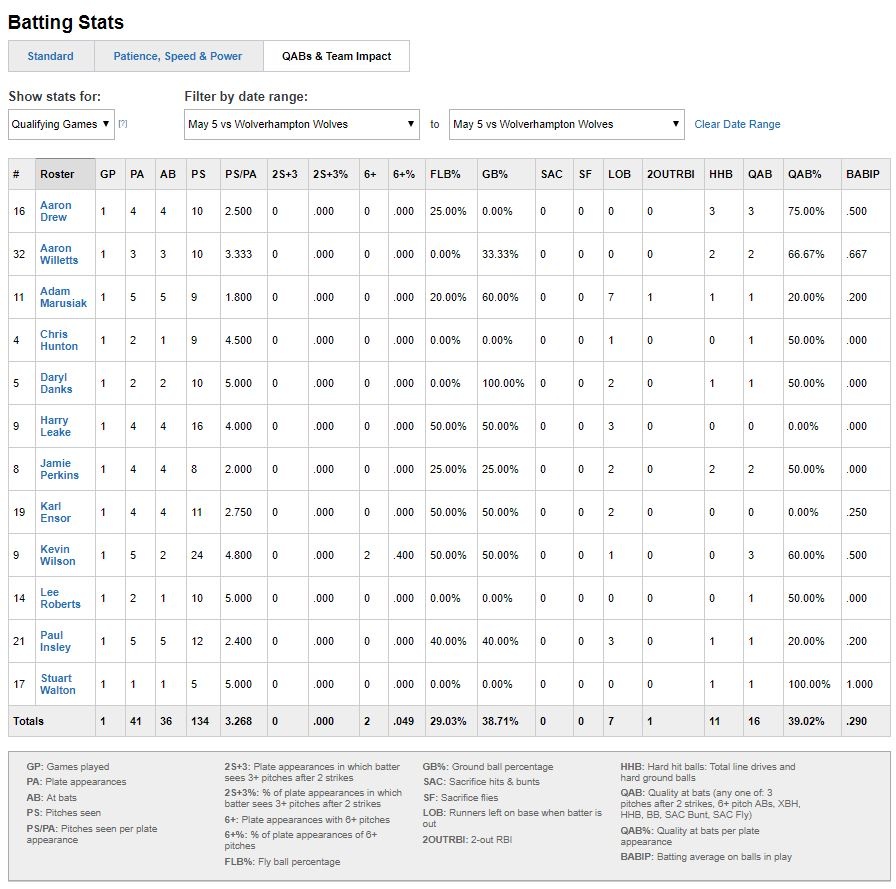Sort by QAB column header
896x889 pixels.
[763, 174]
